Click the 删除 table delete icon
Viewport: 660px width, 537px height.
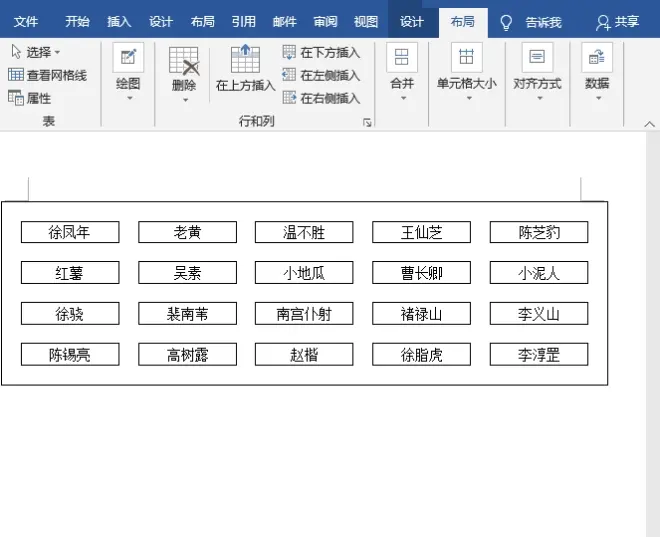(184, 61)
